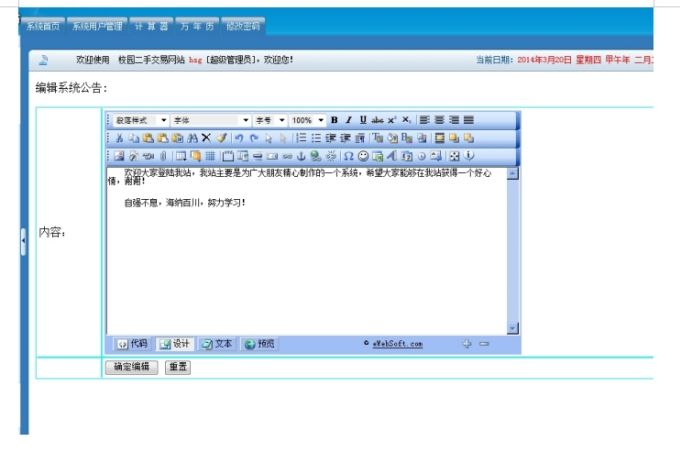Viewport: 692px width, 464px height.
Task: Click the Copy icon
Action: pos(133,138)
